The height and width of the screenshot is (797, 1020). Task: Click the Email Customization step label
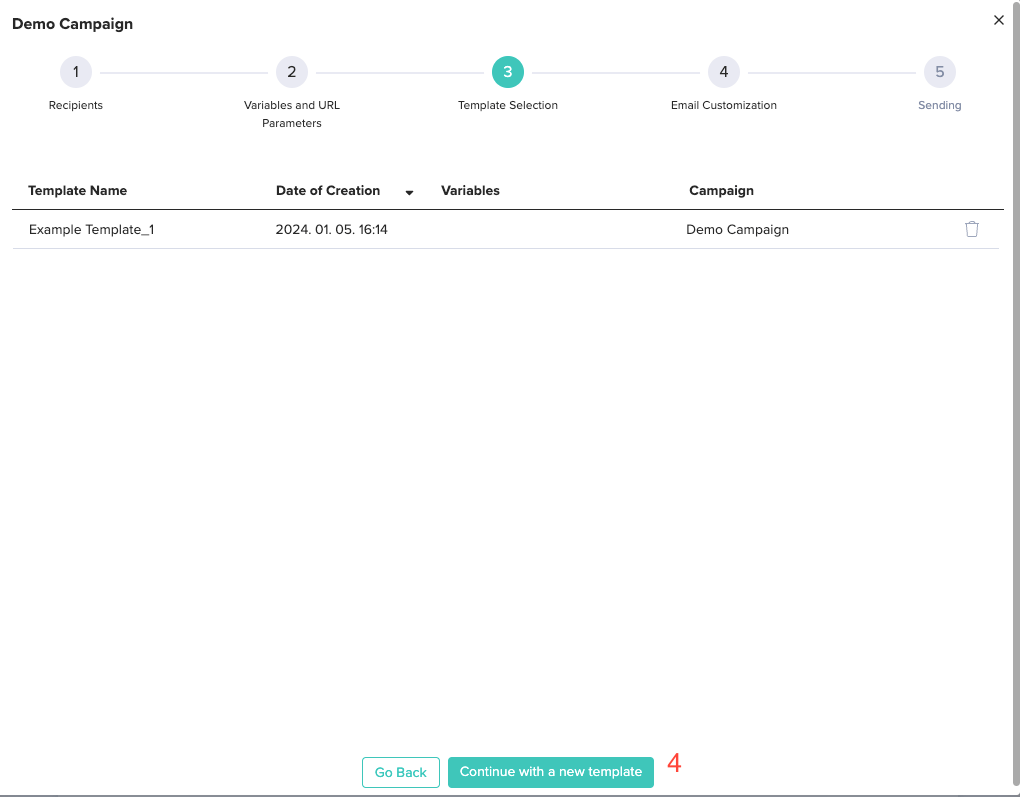(x=723, y=105)
